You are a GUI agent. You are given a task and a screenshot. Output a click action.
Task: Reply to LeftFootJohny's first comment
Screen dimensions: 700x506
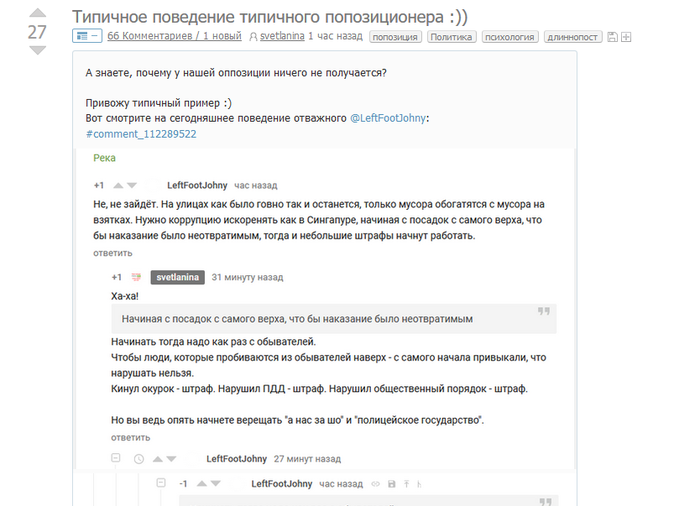pyautogui.click(x=111, y=253)
